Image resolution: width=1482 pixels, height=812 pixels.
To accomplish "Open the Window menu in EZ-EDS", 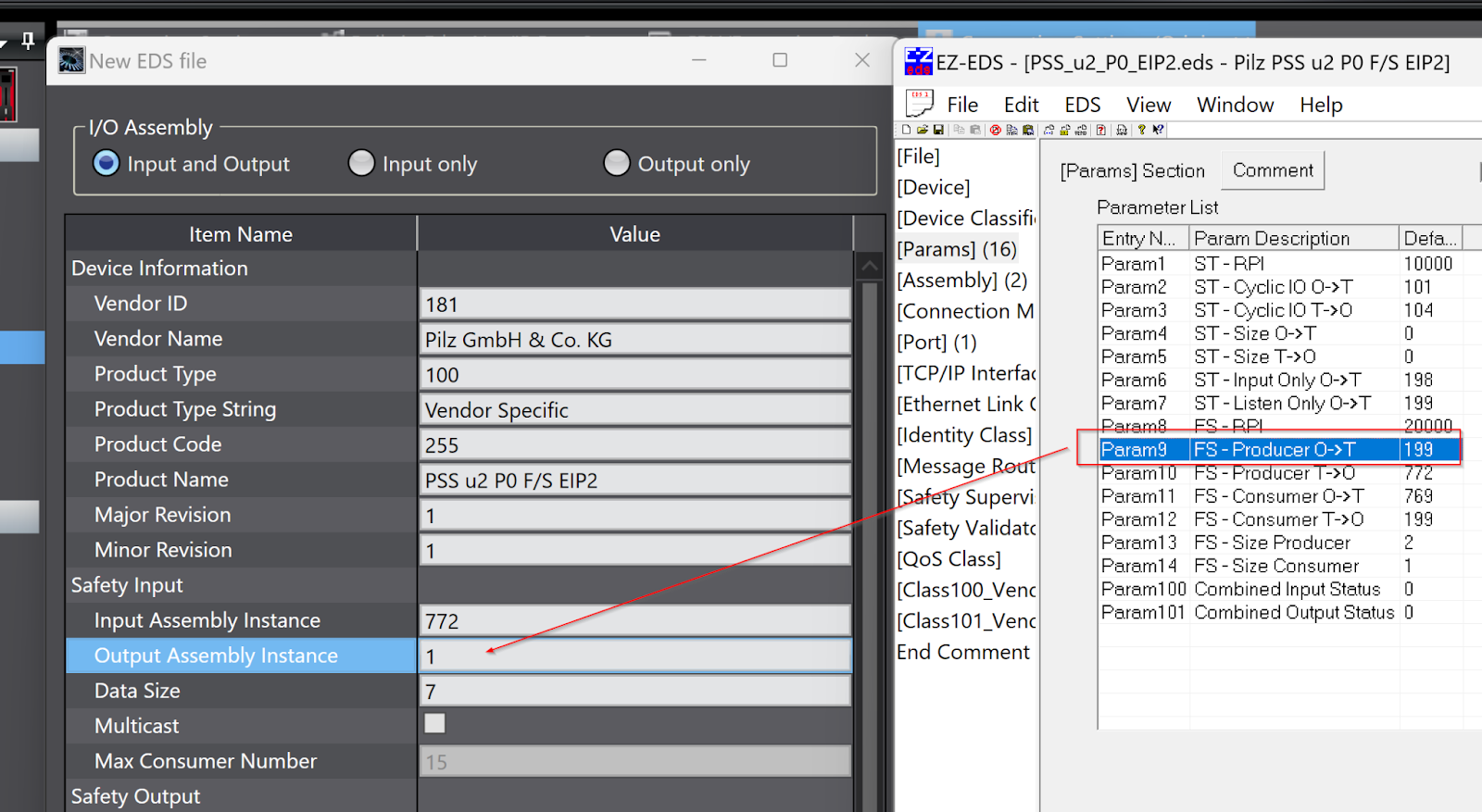I will (x=1235, y=105).
